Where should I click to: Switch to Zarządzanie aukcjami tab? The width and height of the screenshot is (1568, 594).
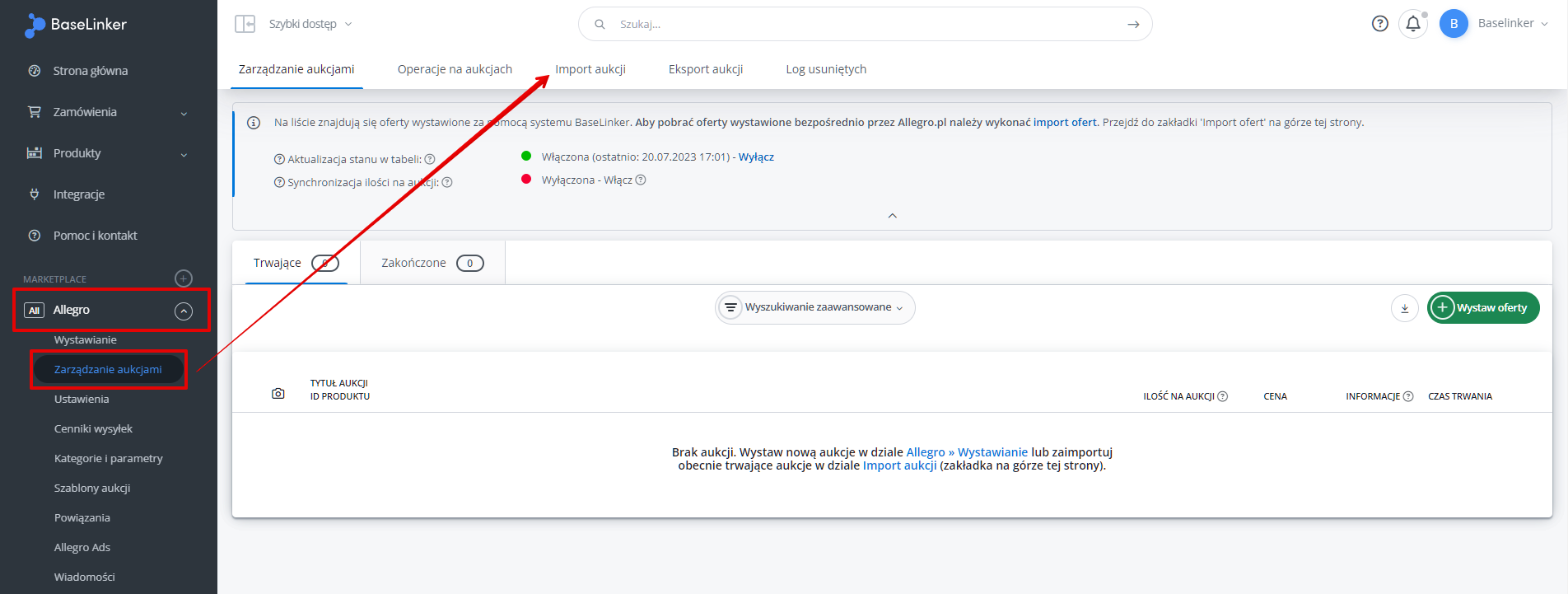[296, 69]
